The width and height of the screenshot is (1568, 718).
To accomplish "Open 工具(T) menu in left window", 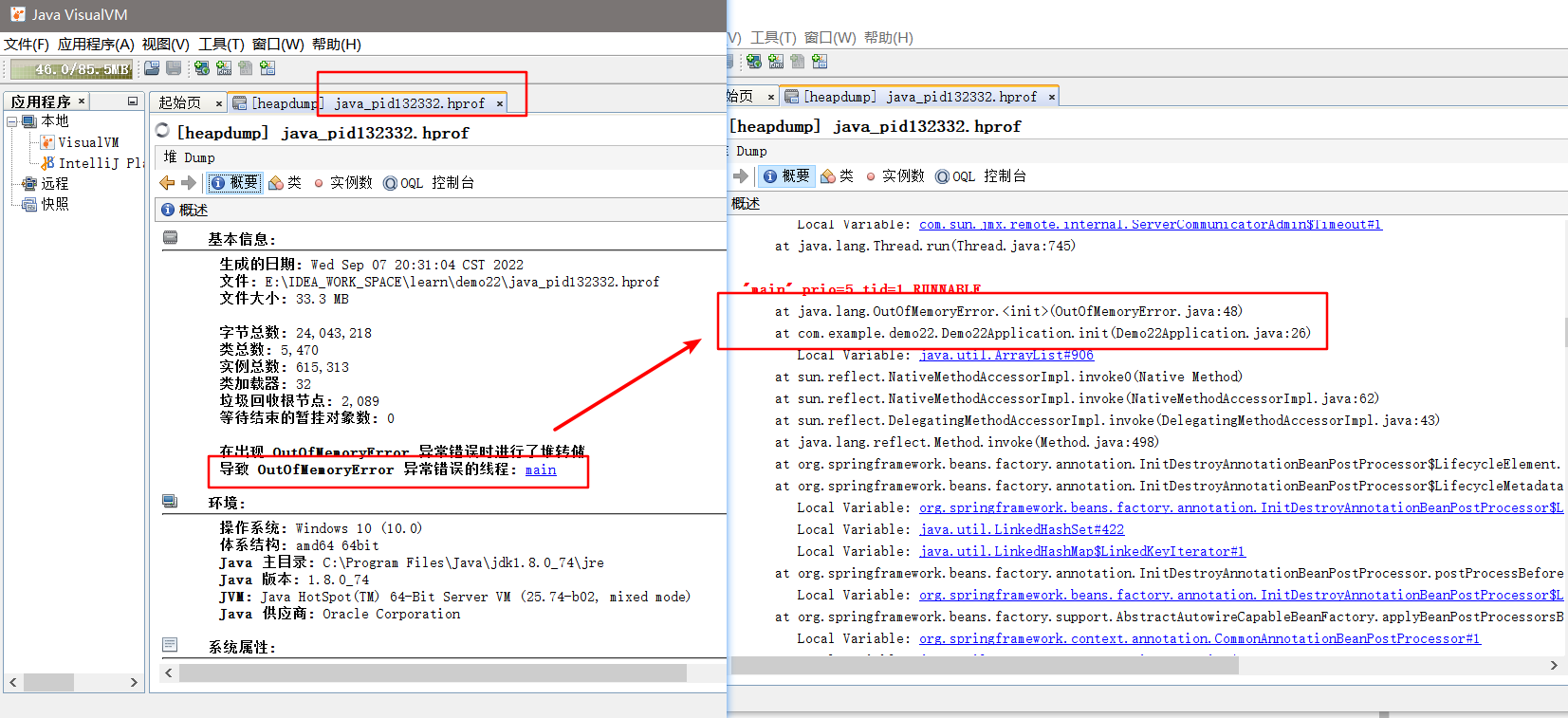I will [x=221, y=45].
